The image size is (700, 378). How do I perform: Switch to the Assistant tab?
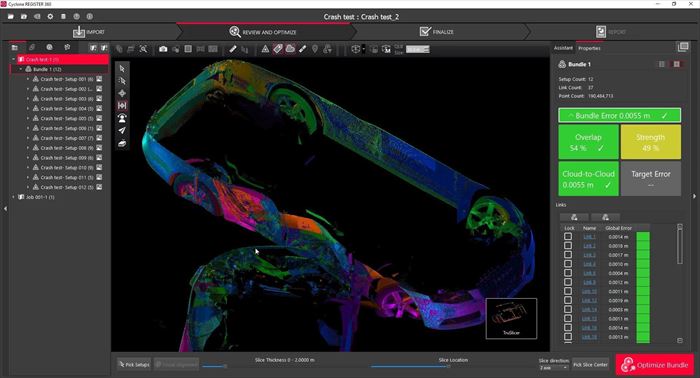[563, 48]
